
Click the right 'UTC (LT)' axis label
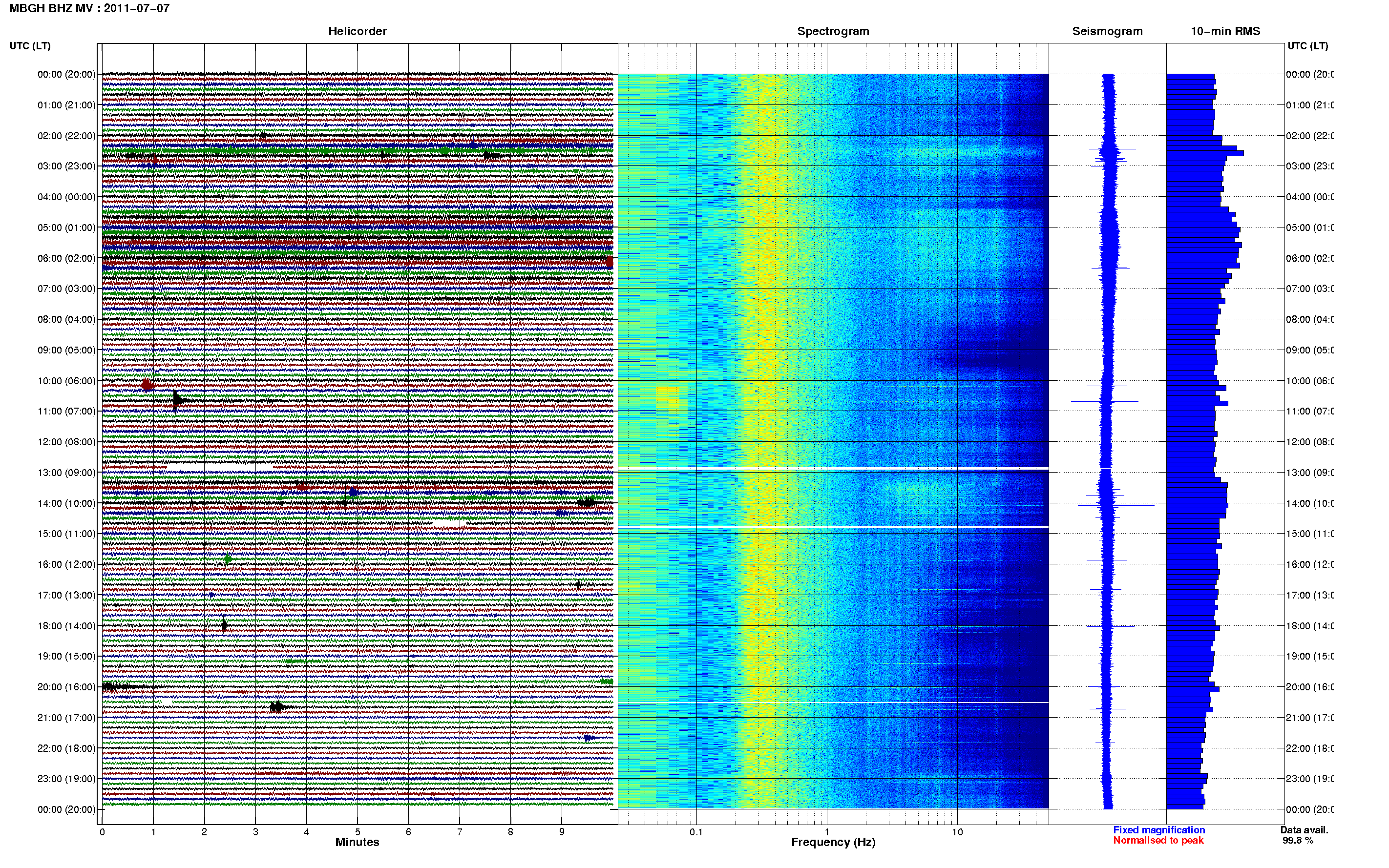pyautogui.click(x=1307, y=46)
